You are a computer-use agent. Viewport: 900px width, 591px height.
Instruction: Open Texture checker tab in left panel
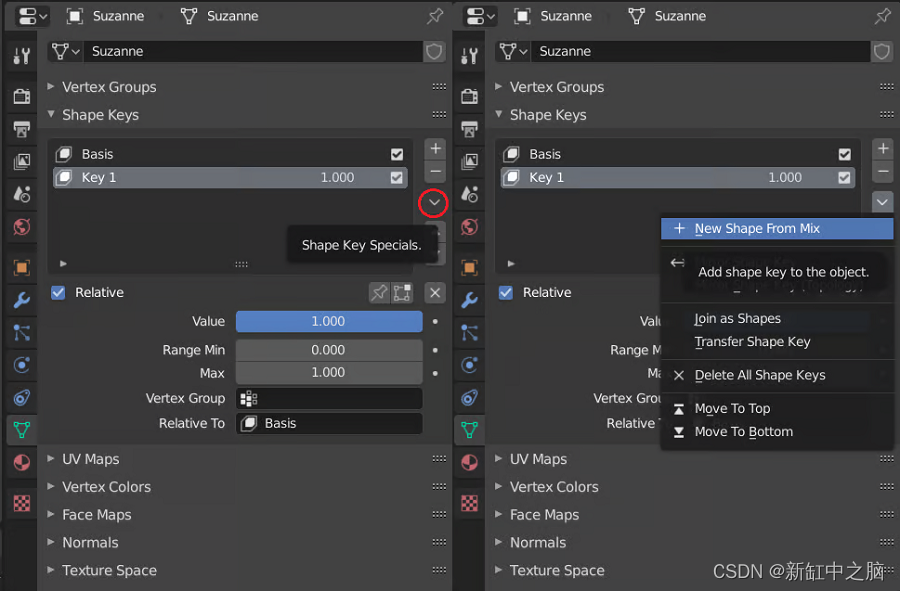point(22,503)
